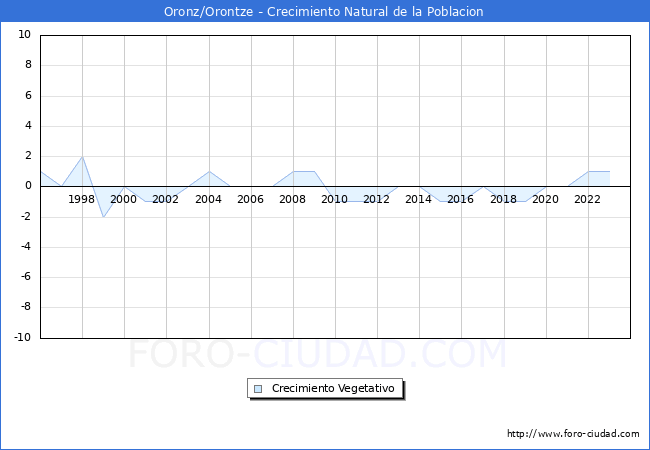650x450 pixels.
Task: Click the y-axis label 4
Action: (x=28, y=125)
